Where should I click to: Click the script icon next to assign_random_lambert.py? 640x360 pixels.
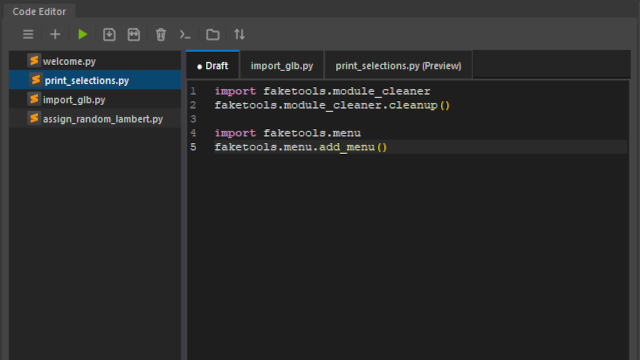click(34, 118)
